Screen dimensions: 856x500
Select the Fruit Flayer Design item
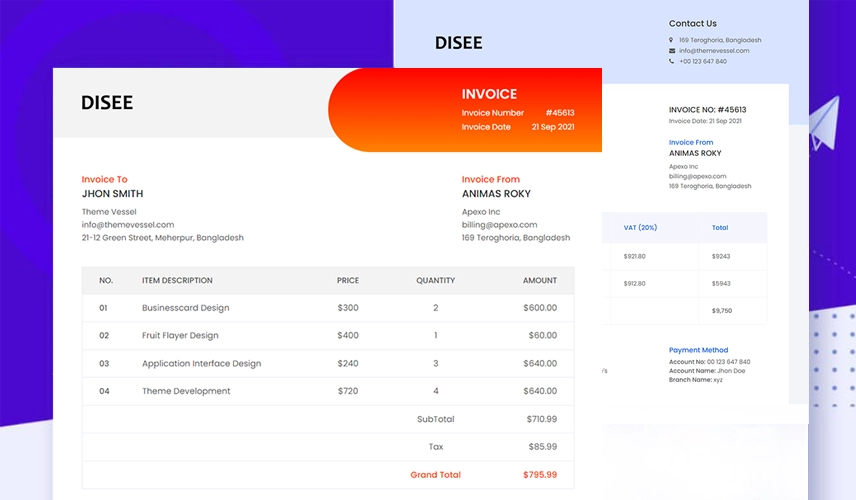coord(180,336)
